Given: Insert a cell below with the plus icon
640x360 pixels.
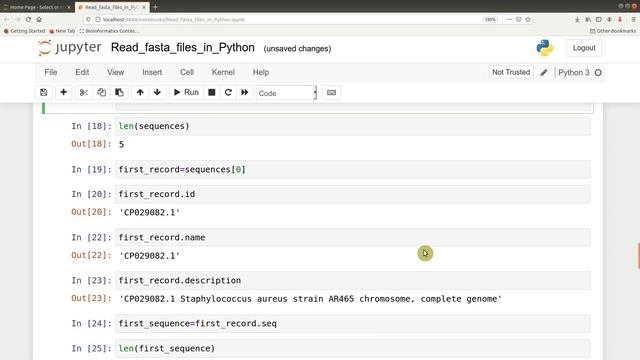Looking at the screenshot, I should tap(63, 93).
